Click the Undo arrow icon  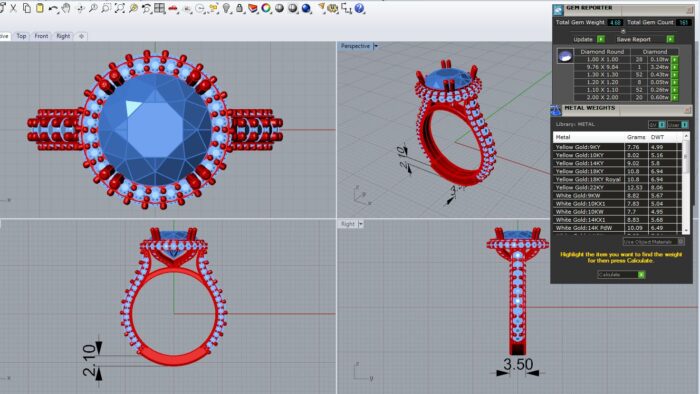pos(53,8)
